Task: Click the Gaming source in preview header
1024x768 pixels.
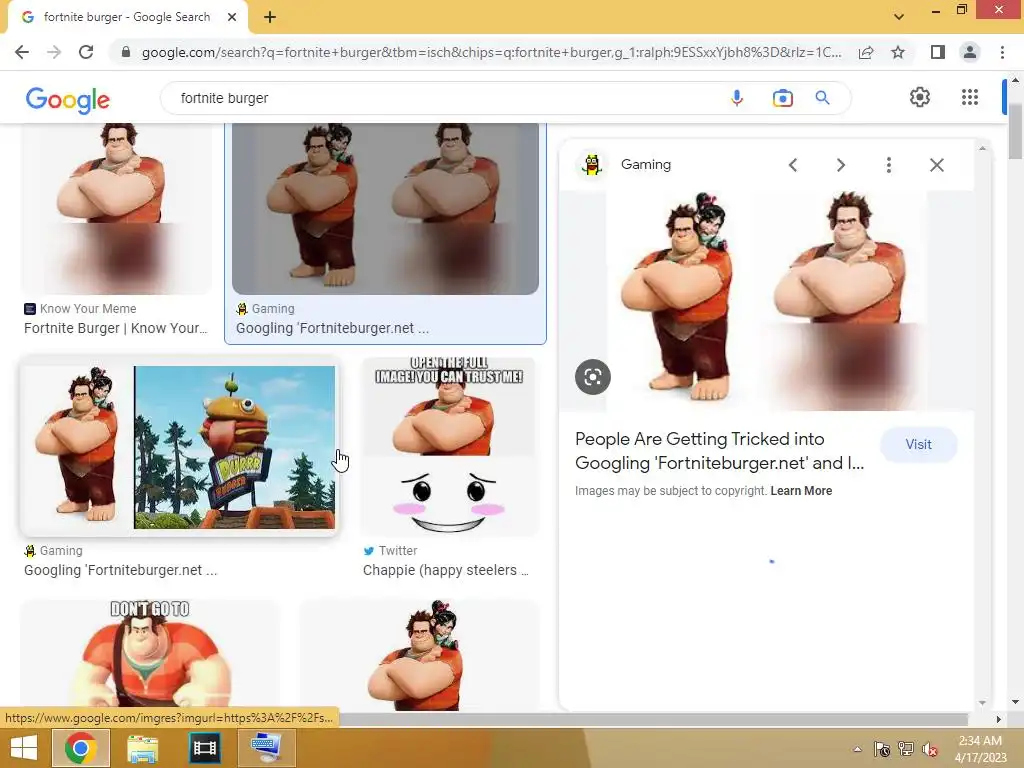Action: [x=646, y=165]
